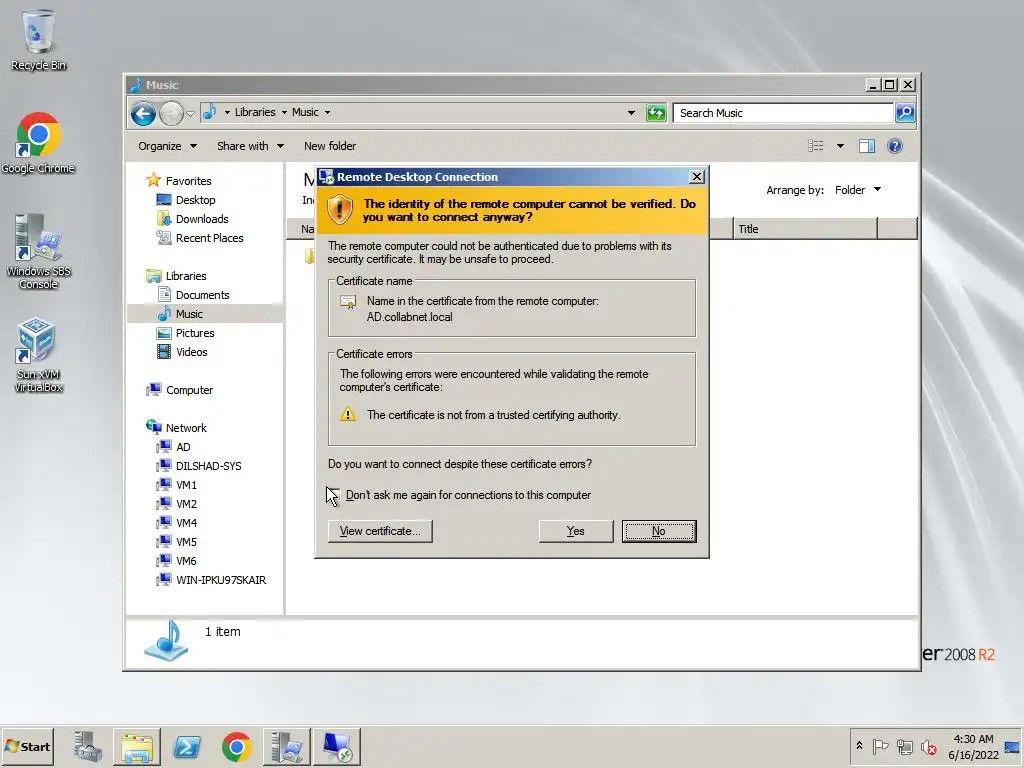Click the Action Center flag in the tray
The image size is (1024, 768).
(880, 746)
